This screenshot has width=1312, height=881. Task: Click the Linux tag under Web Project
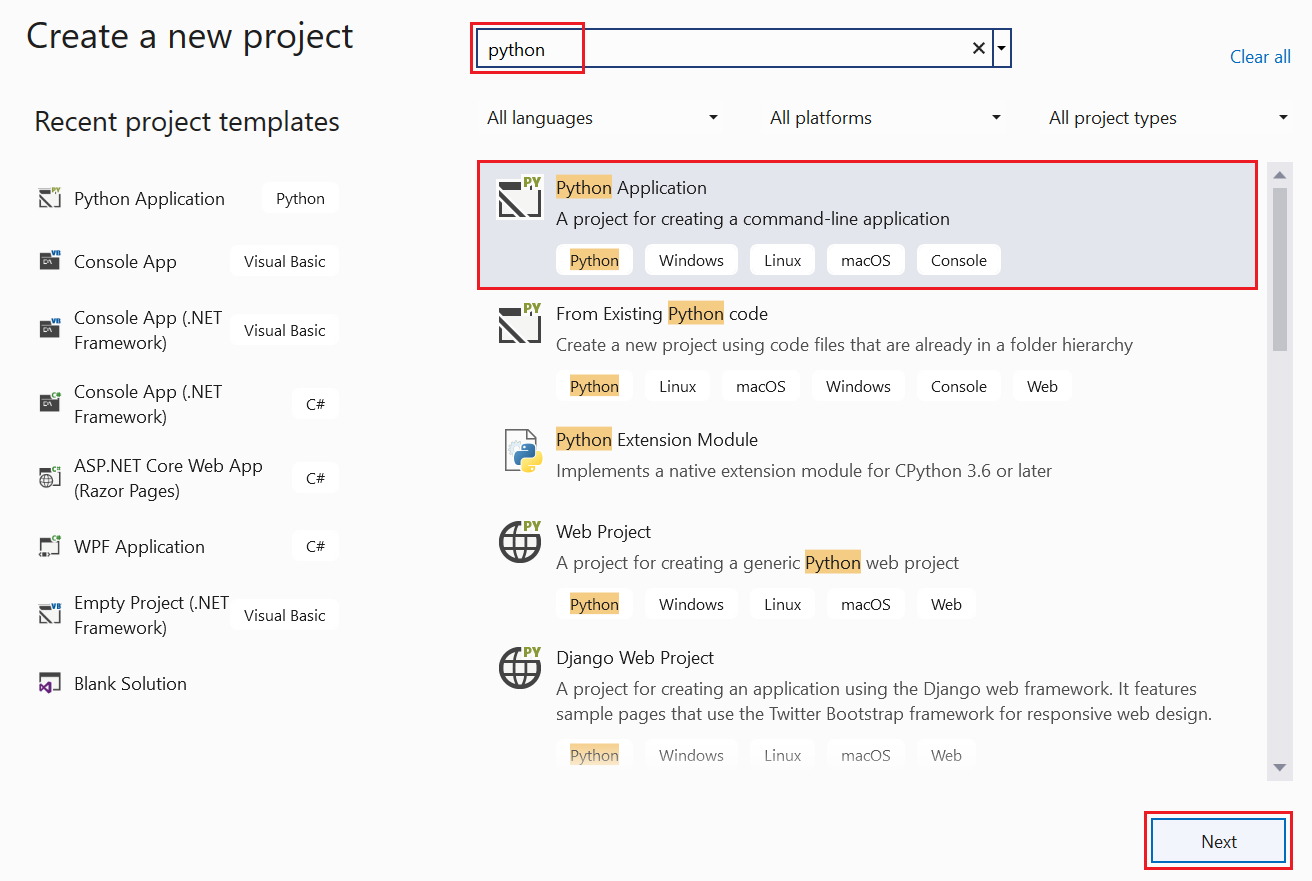(x=782, y=604)
